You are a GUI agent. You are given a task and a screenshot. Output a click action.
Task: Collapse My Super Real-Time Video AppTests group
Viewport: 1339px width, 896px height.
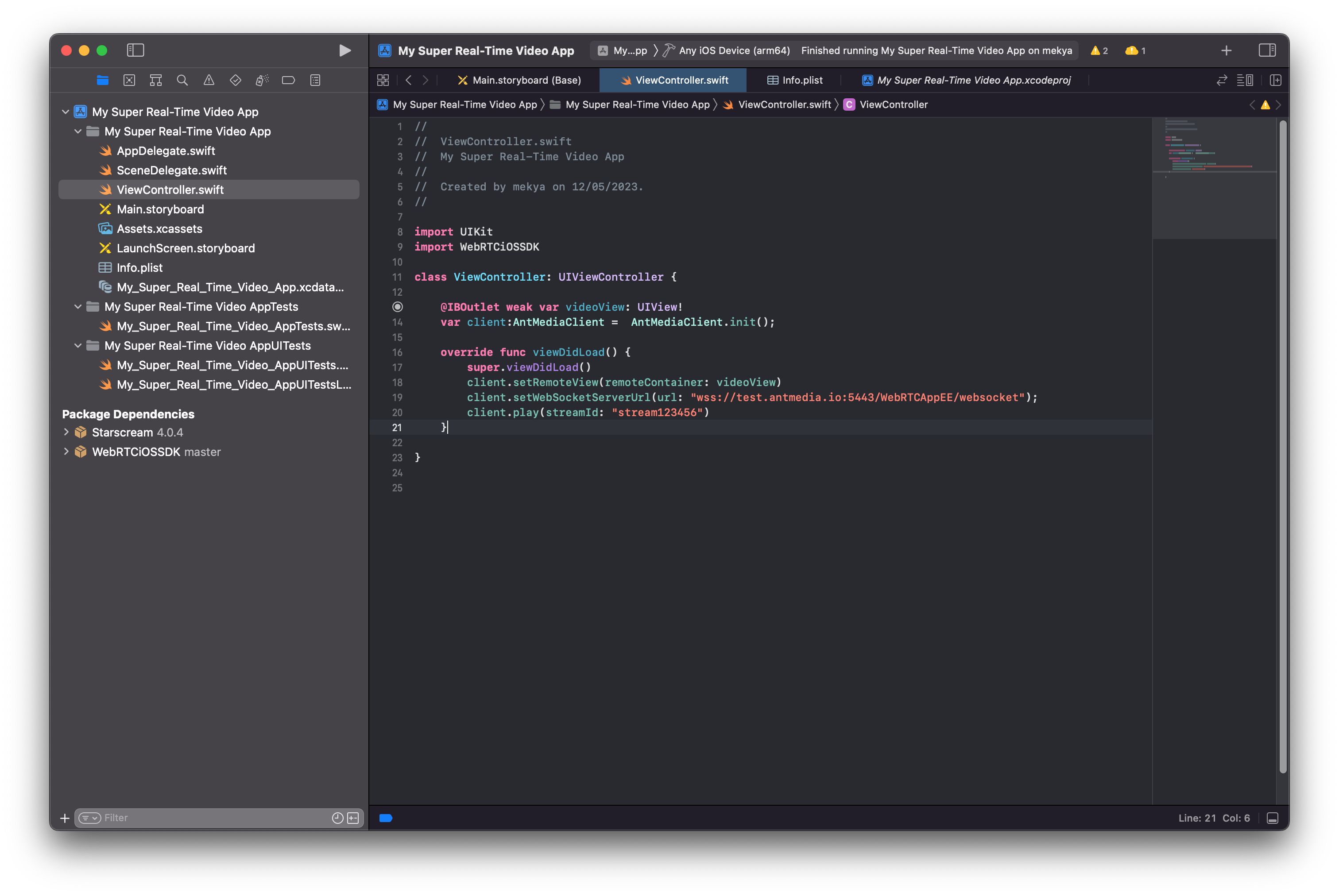(x=78, y=307)
